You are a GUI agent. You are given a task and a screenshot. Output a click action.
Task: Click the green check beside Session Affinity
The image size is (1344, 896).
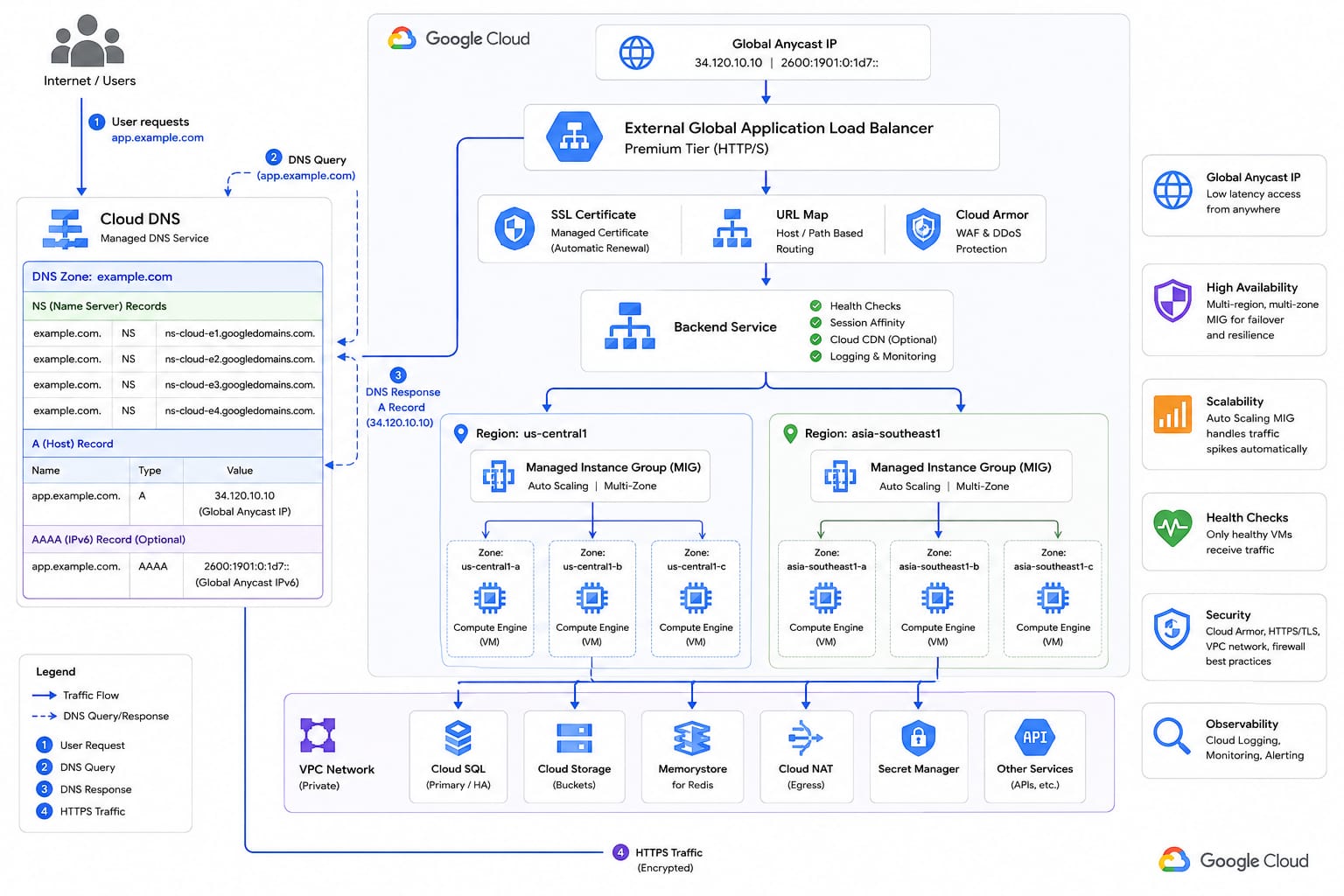(815, 322)
